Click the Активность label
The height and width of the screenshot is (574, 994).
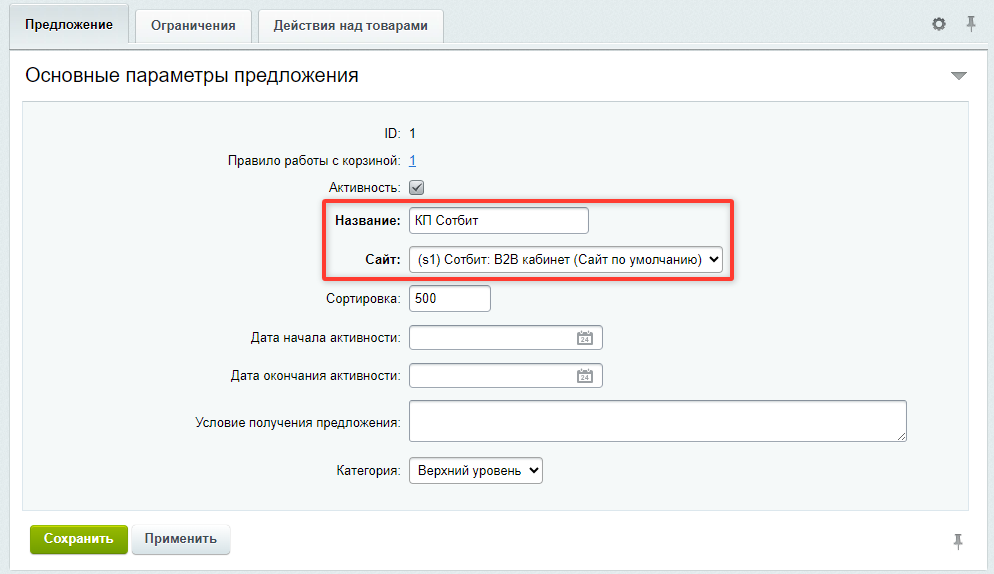(365, 188)
